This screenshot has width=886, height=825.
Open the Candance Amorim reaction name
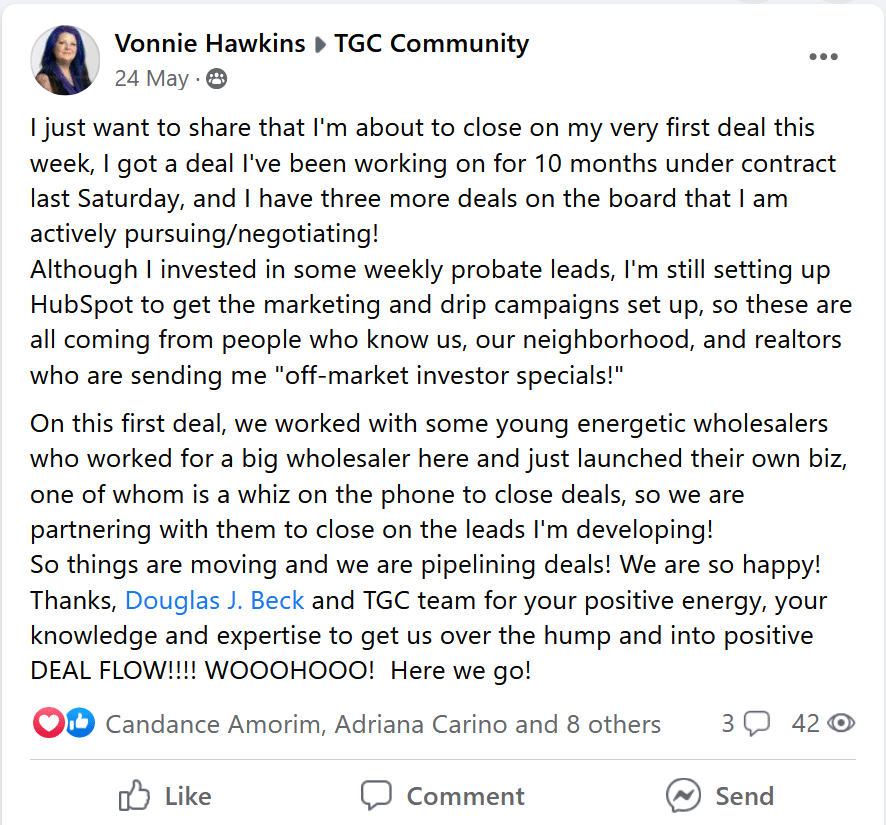click(214, 724)
